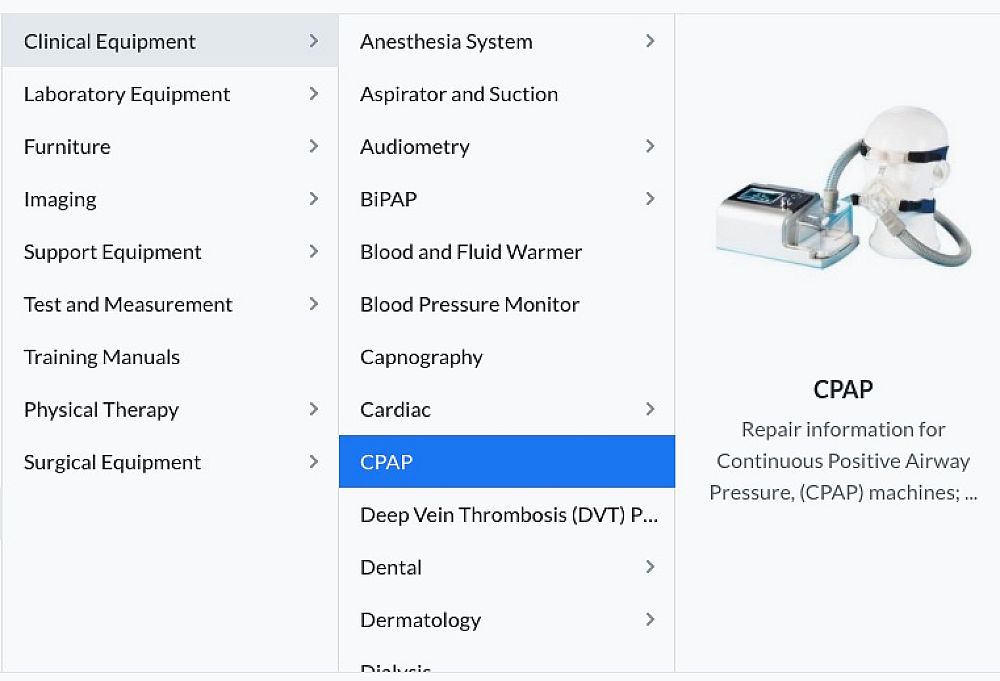Choose Blood and Fluid Warmer
Screen dimensions: 1000x681
coord(471,252)
